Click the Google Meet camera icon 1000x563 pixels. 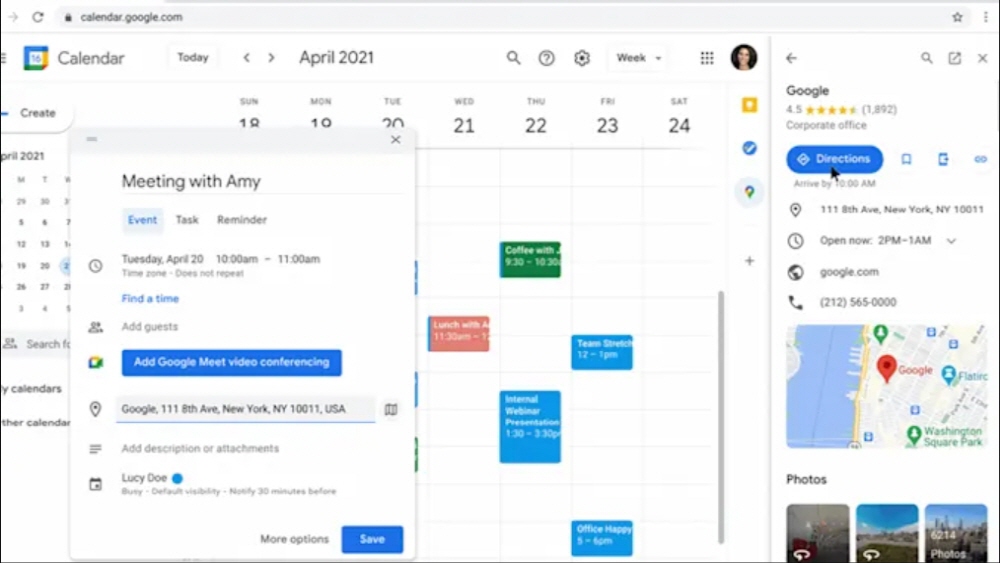(96, 363)
